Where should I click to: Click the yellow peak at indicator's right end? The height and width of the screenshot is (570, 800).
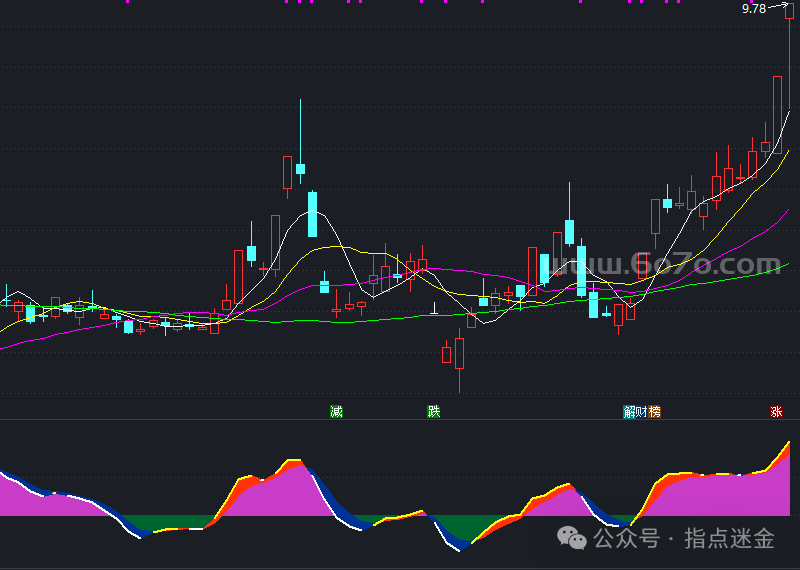(x=788, y=443)
